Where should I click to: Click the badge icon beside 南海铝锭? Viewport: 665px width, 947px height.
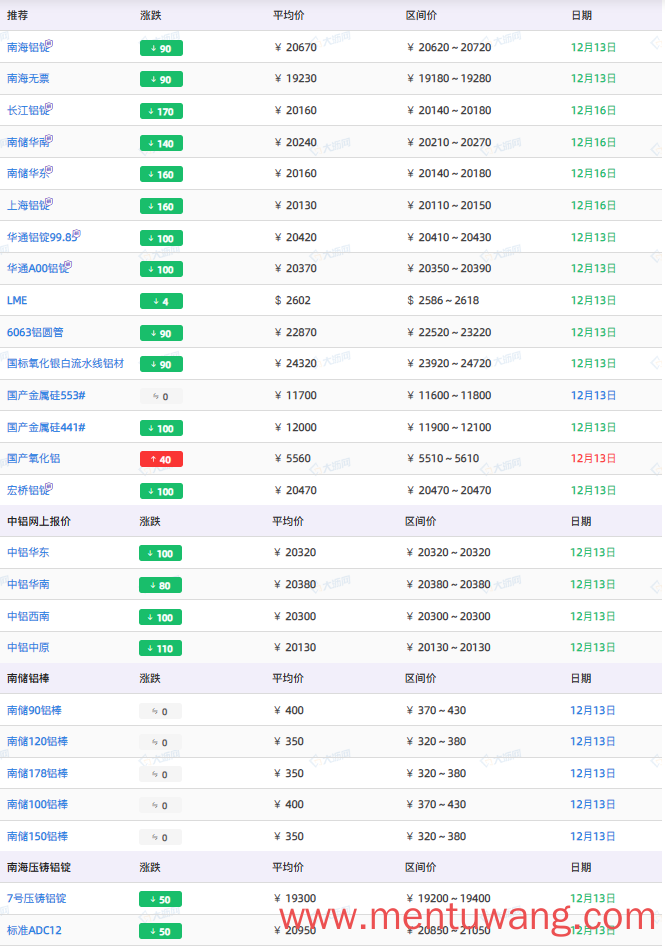click(50, 43)
